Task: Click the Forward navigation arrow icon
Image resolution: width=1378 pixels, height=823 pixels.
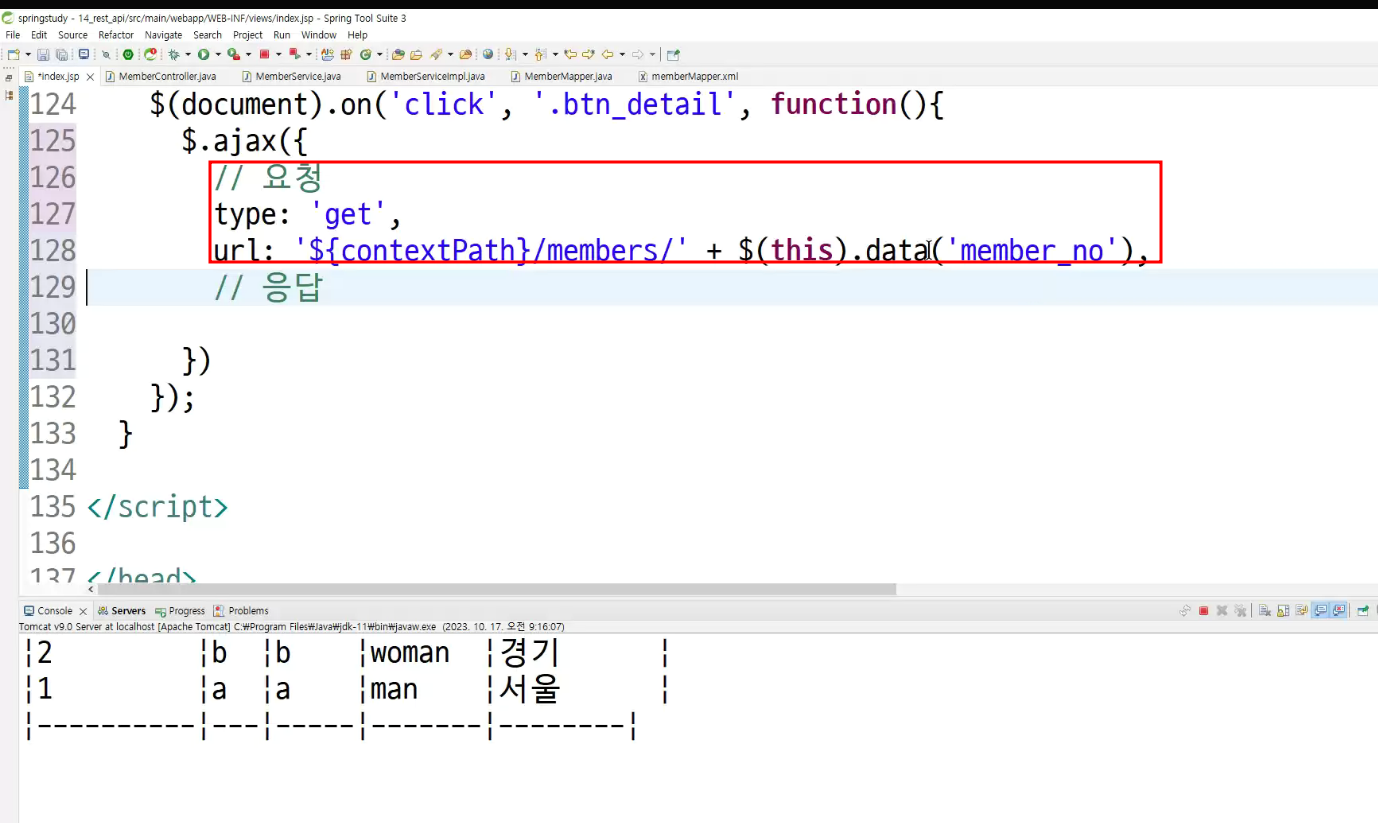Action: pos(637,54)
